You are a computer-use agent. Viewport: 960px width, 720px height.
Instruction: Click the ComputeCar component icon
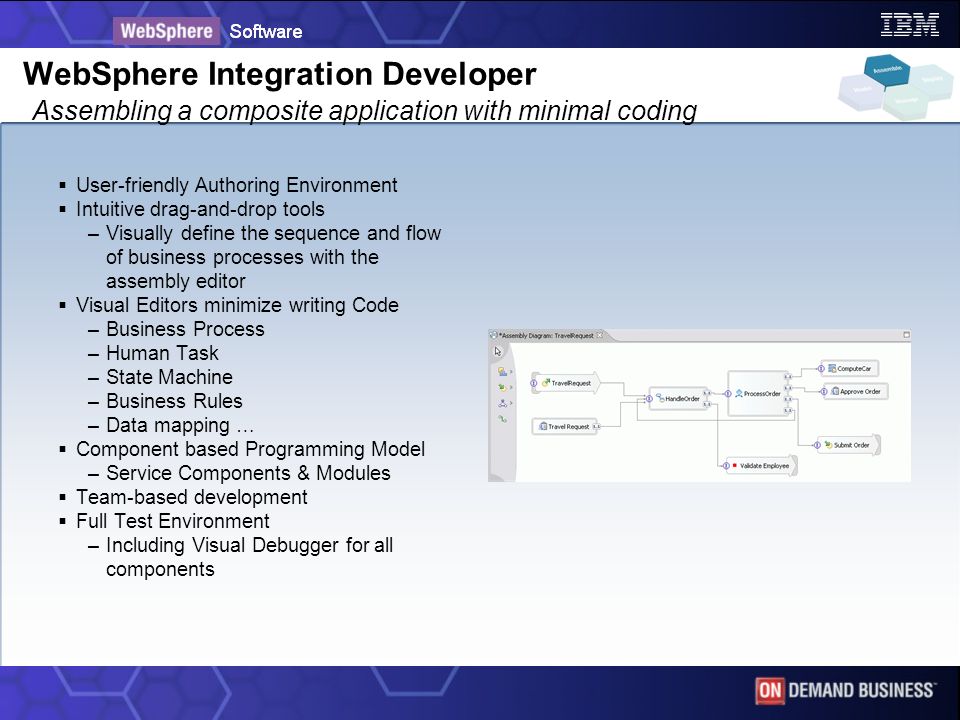point(832,369)
